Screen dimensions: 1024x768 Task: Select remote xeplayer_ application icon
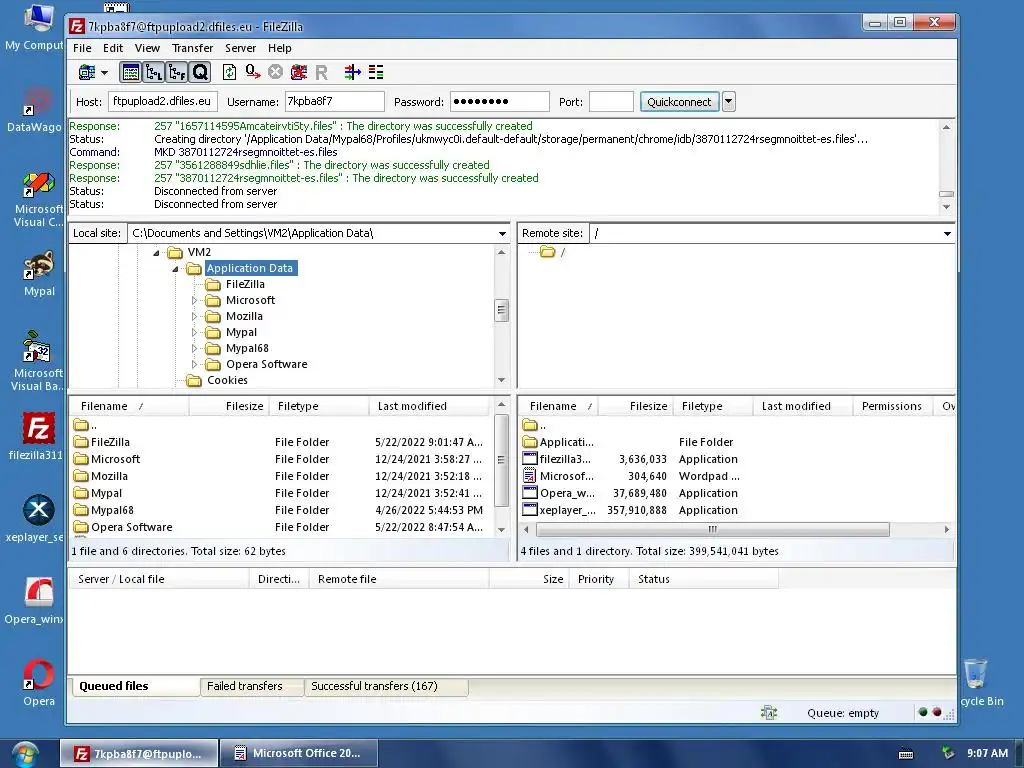[530, 510]
